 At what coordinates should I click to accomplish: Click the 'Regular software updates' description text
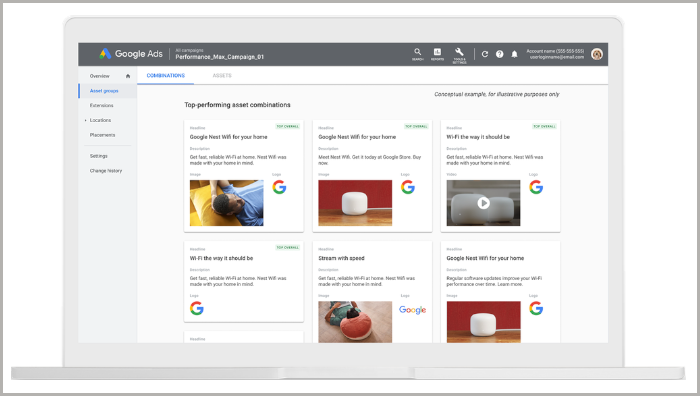[494, 281]
